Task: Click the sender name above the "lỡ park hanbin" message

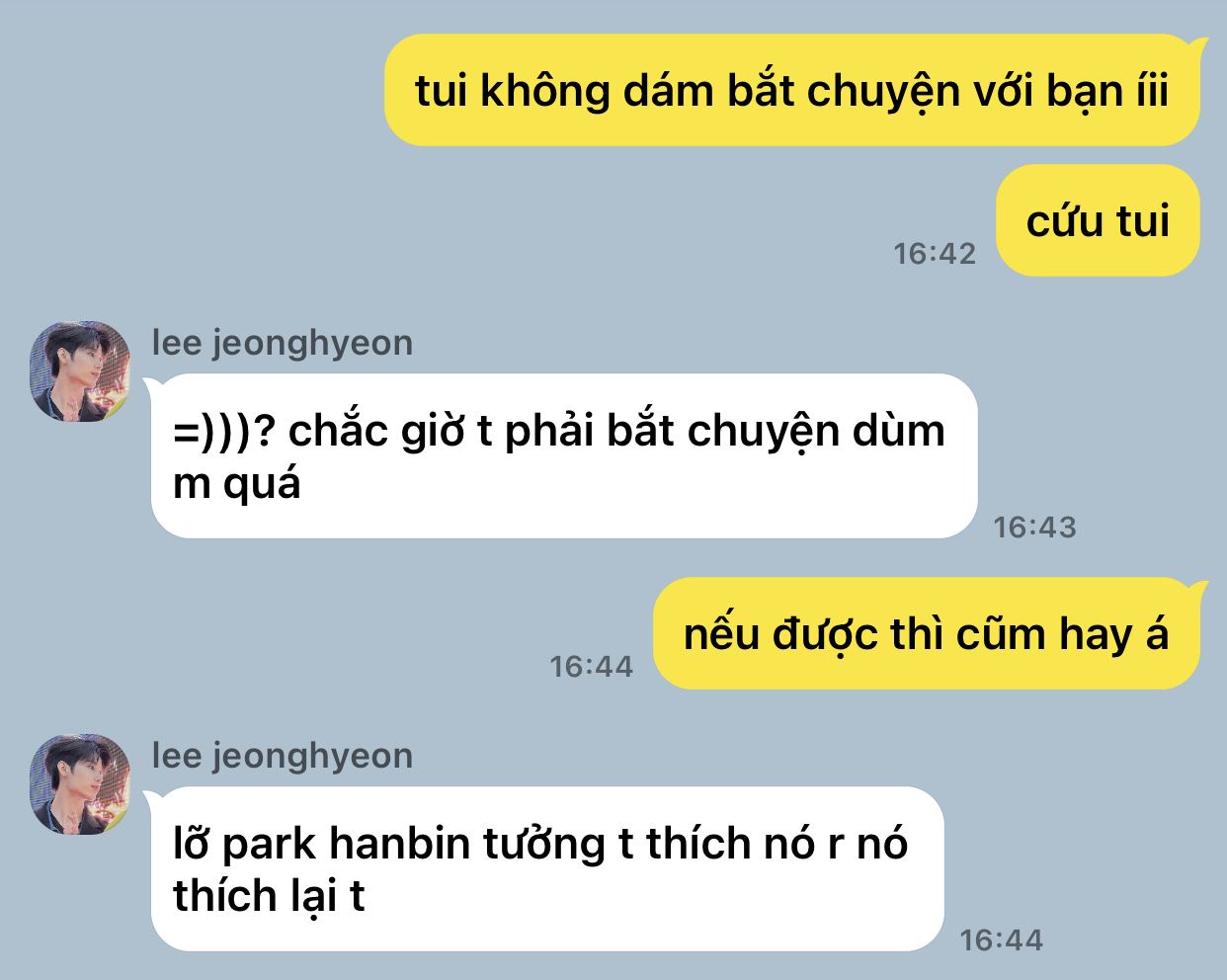Action: tap(283, 756)
